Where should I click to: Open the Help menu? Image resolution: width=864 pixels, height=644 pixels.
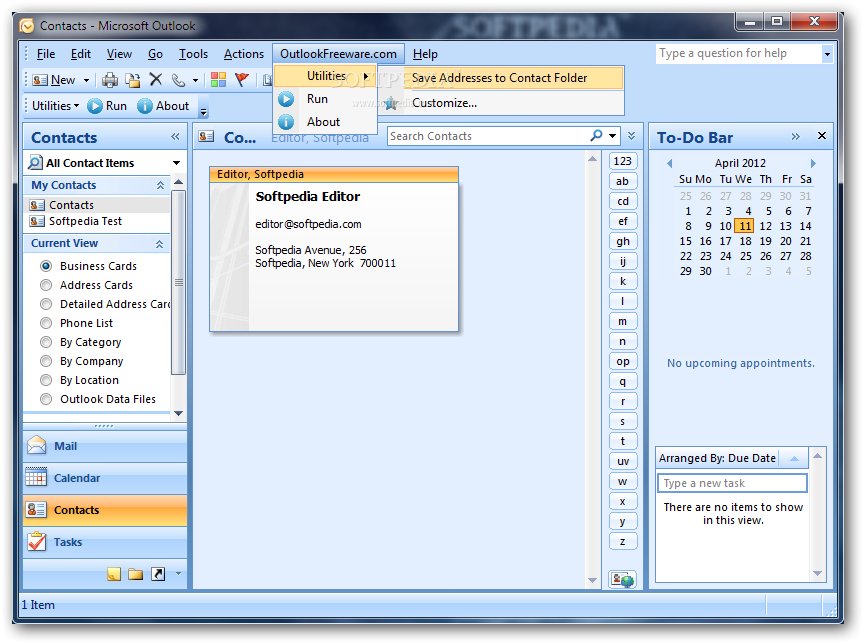click(425, 54)
